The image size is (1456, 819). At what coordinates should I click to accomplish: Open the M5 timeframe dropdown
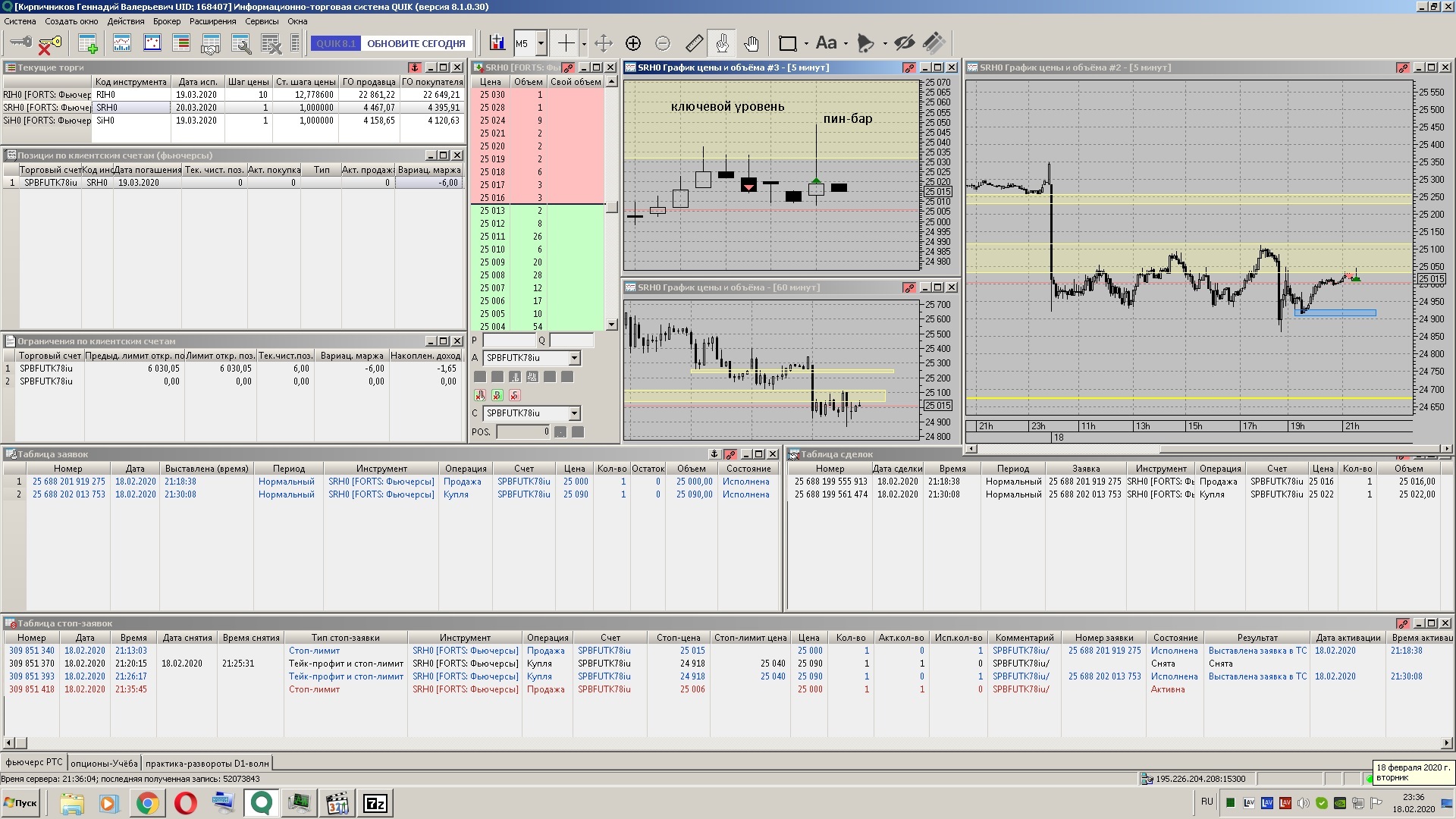(x=541, y=43)
